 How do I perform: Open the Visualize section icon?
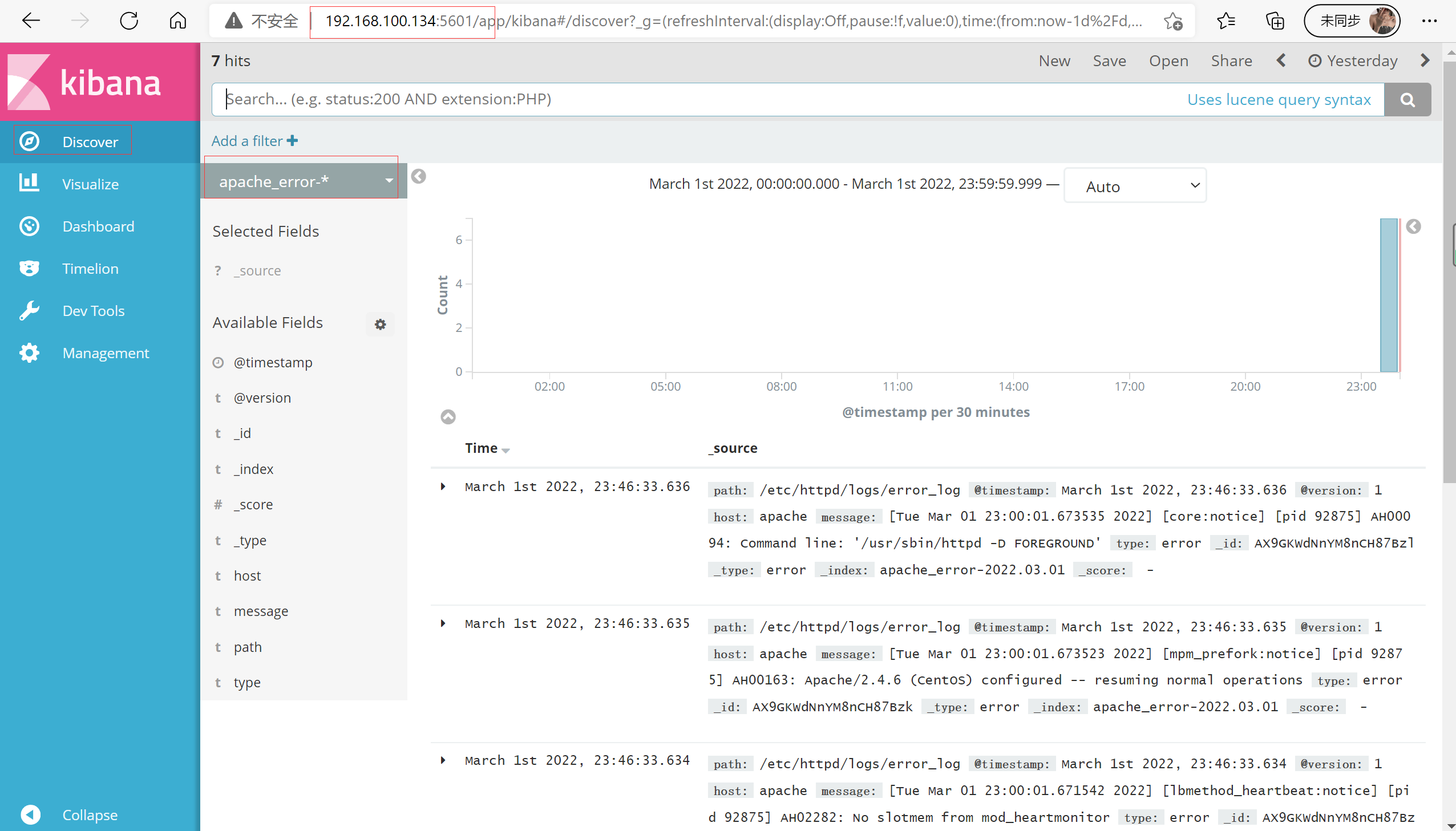(x=29, y=184)
